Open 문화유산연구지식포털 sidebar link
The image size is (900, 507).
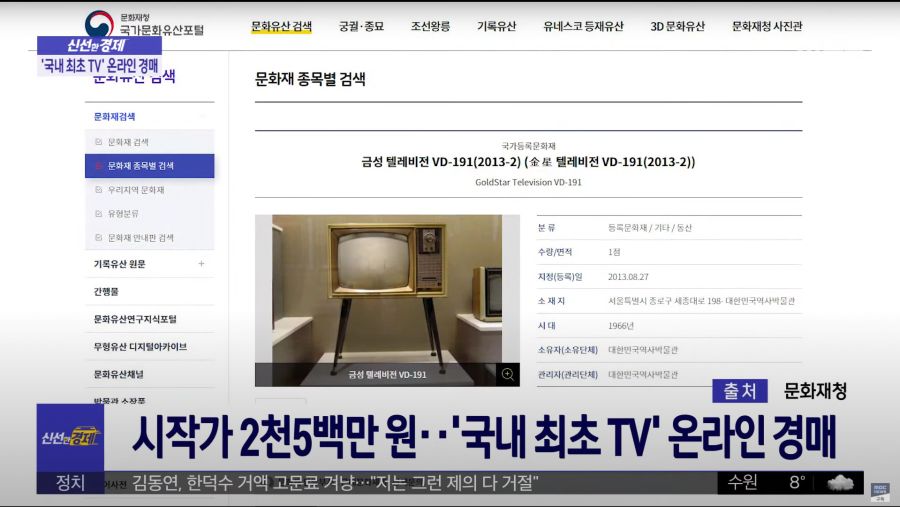tap(135, 319)
